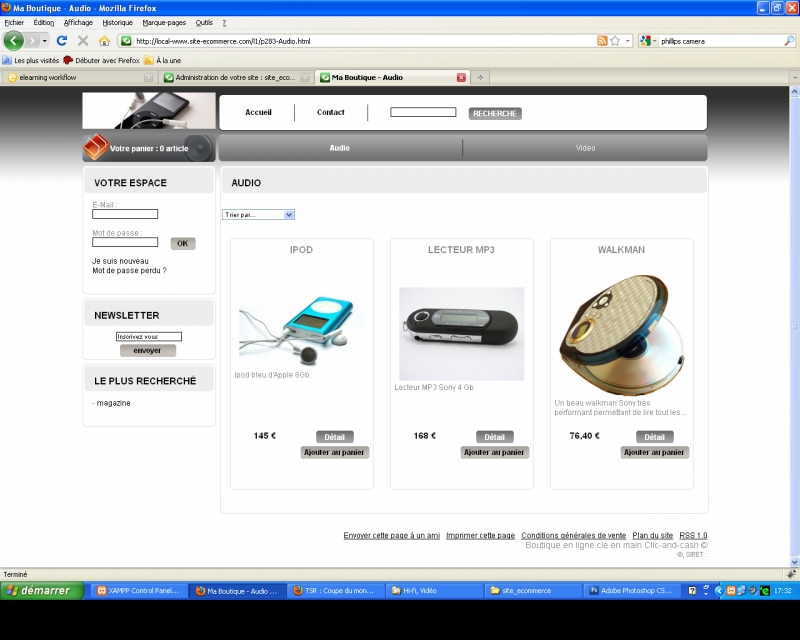This screenshot has height=640, width=800.
Task: Add Lecteur MP3 to panier
Action: pos(494,452)
